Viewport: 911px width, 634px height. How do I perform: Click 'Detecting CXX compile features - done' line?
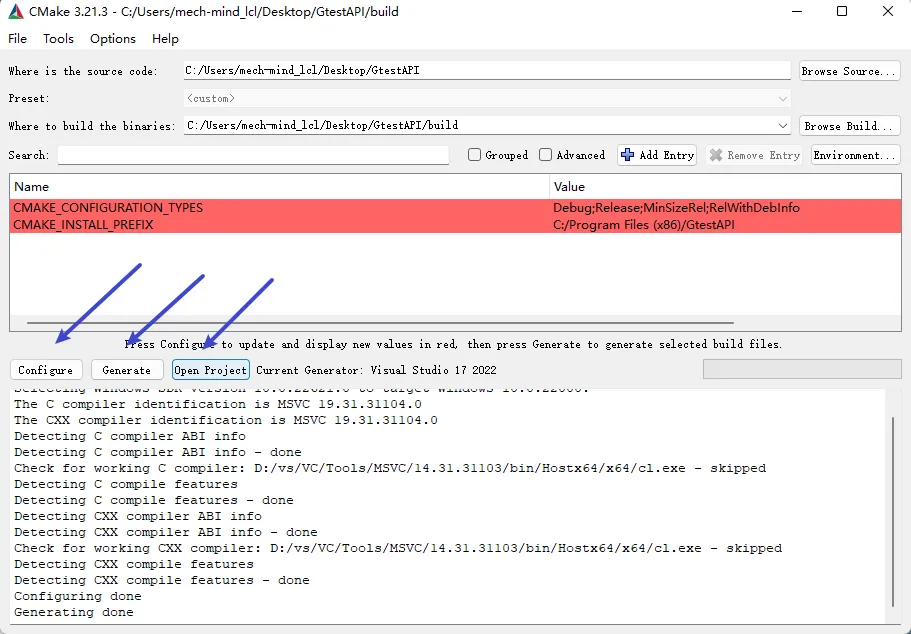pyautogui.click(x=162, y=580)
